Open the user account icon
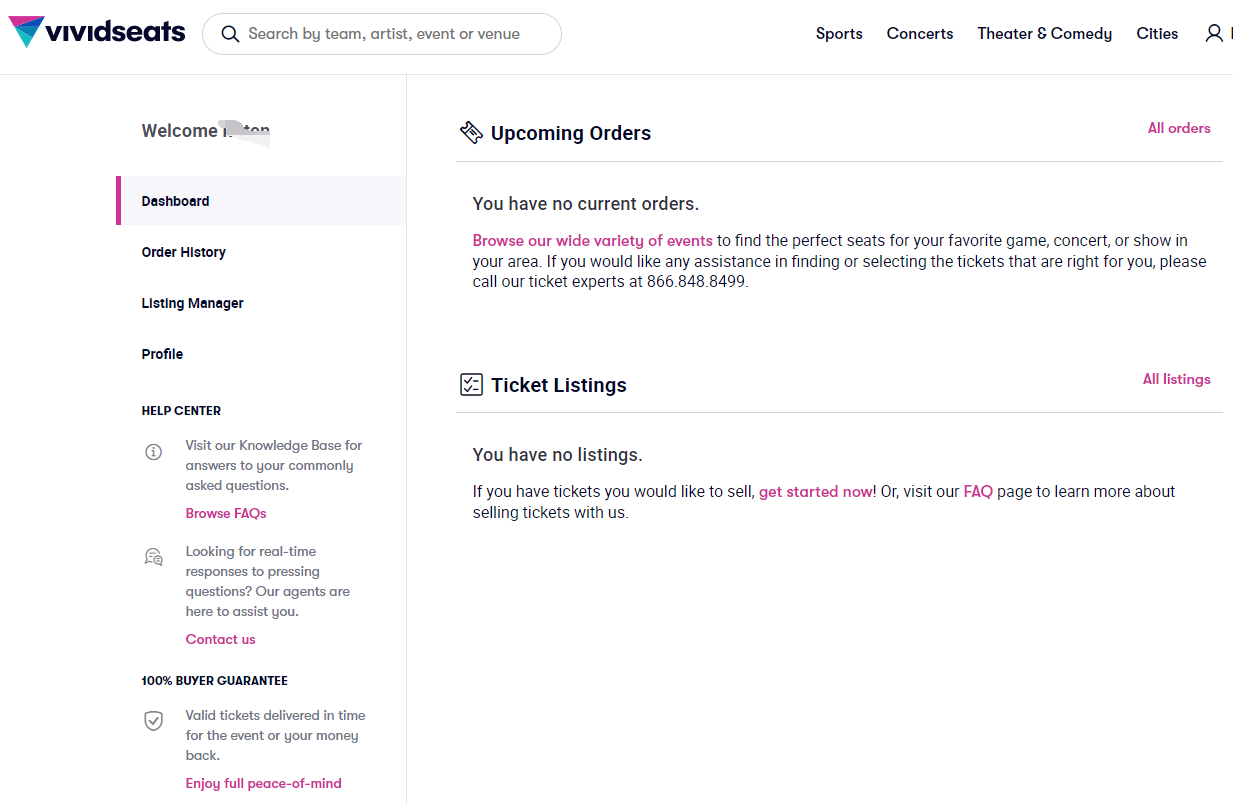Viewport: 1233px width, 805px height. (1214, 34)
